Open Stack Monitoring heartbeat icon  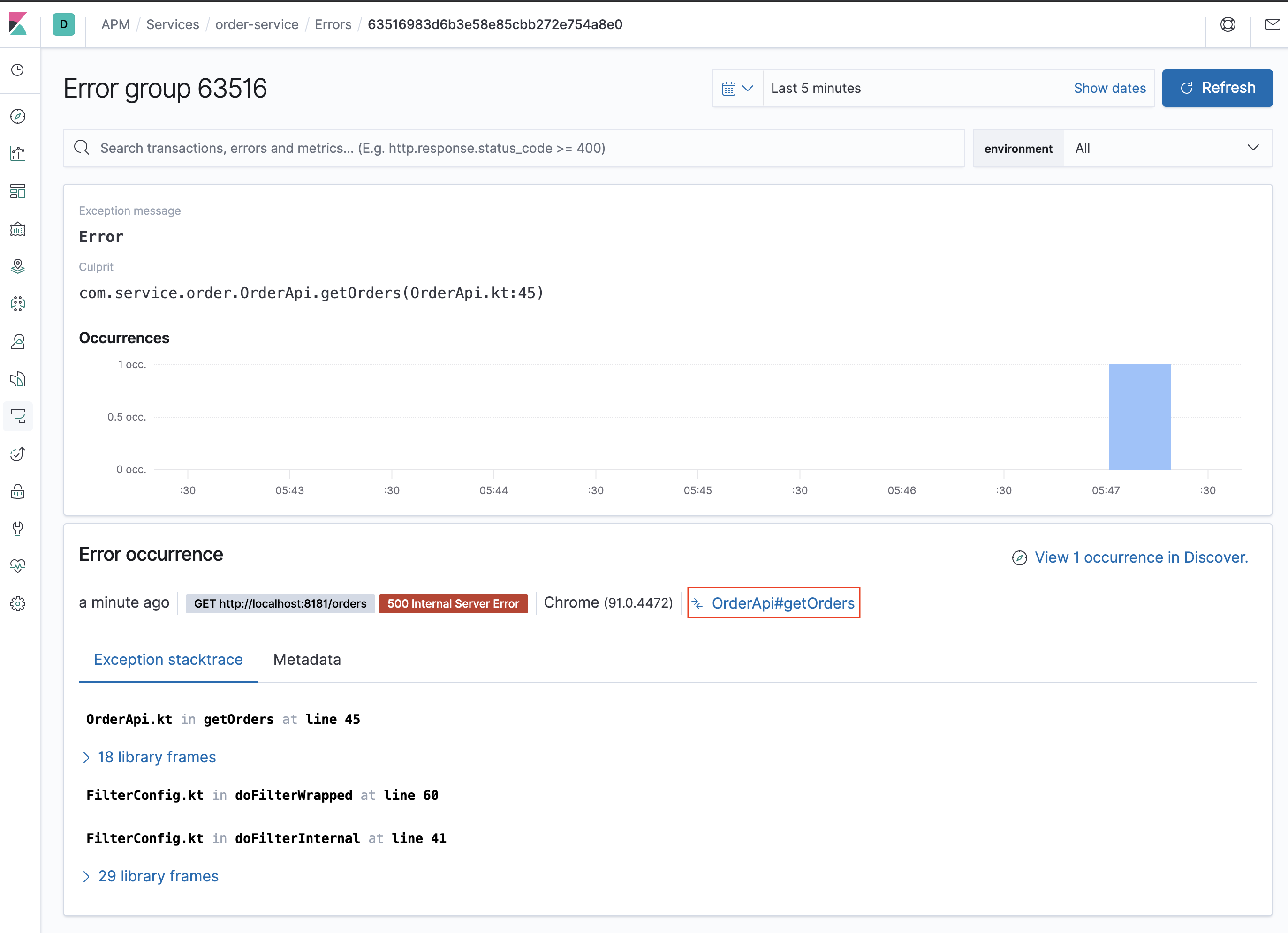[18, 566]
